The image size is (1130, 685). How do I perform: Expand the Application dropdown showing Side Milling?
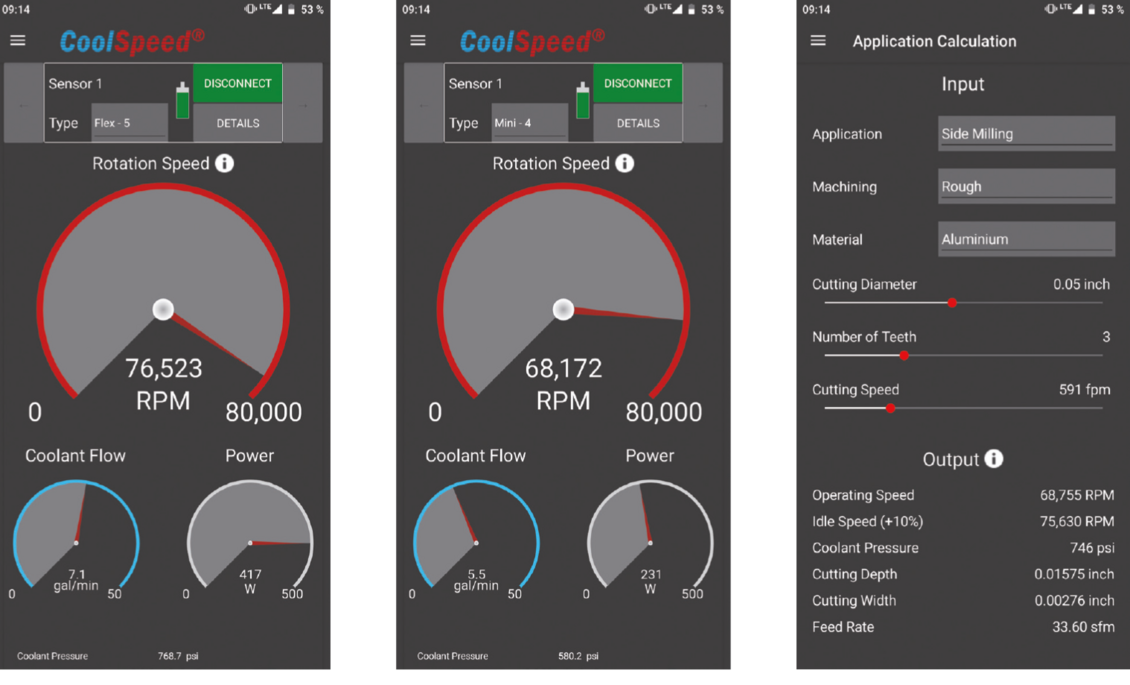(1026, 134)
